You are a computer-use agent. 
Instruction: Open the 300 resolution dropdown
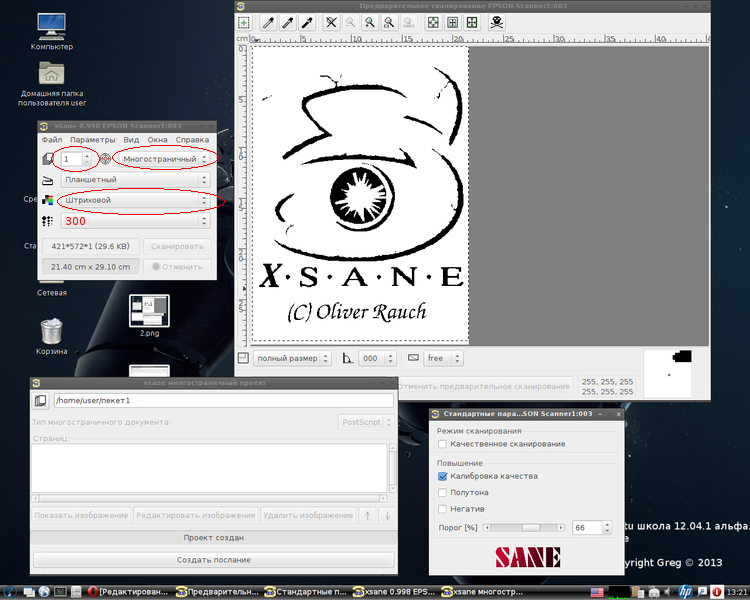click(135, 221)
